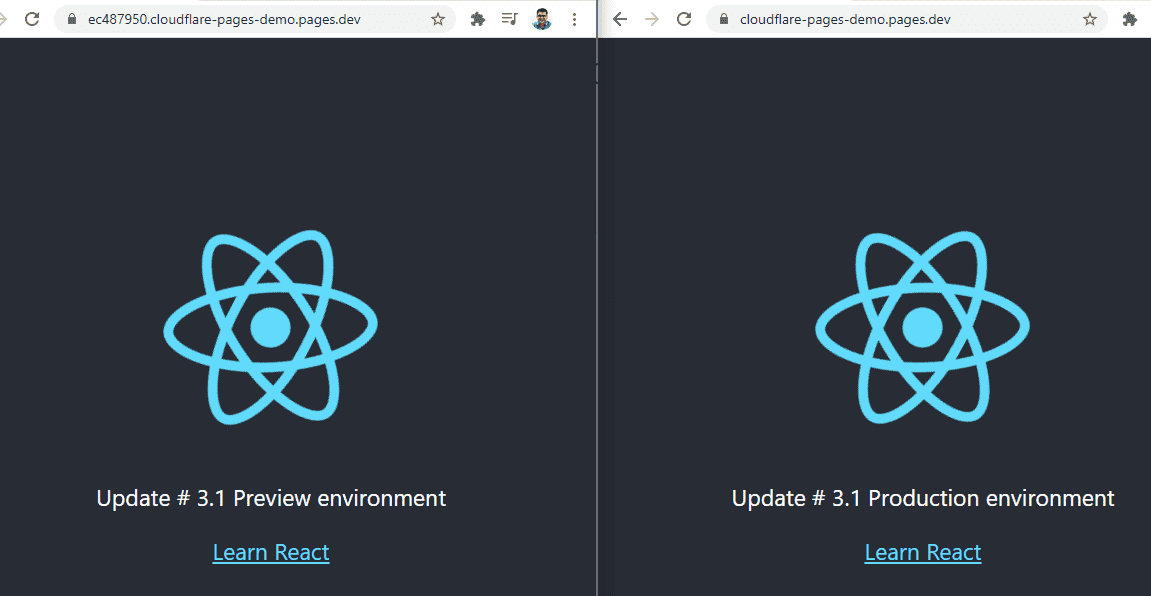Go back in the right browser window

pyautogui.click(x=620, y=19)
